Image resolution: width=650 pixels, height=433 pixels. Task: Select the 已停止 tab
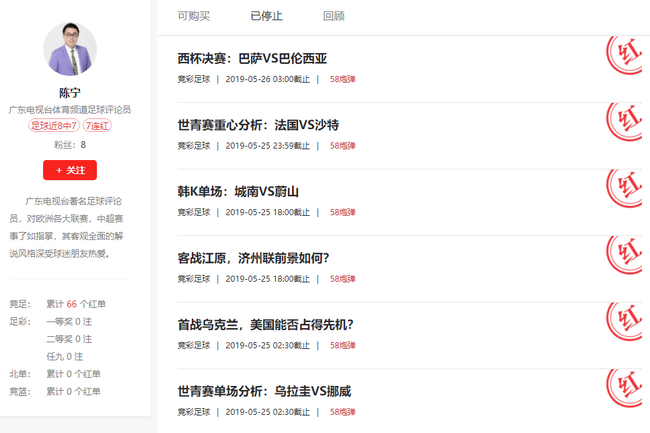[266, 16]
